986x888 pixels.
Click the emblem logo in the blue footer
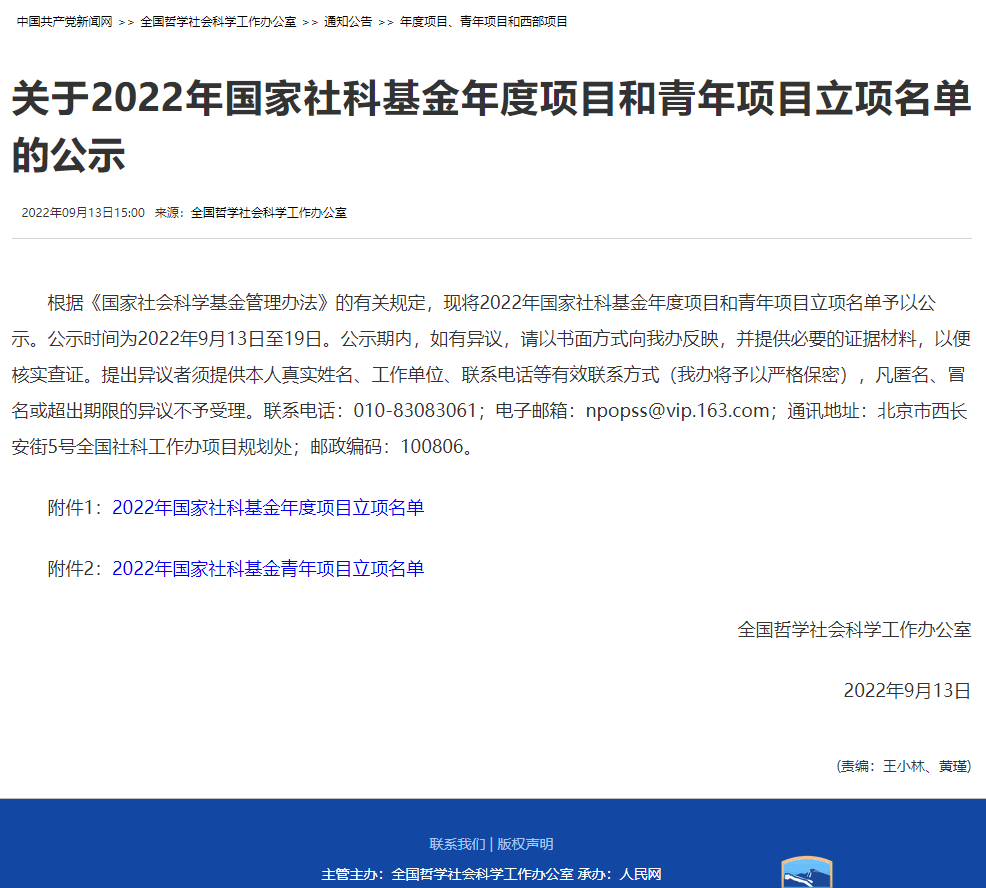point(806,872)
